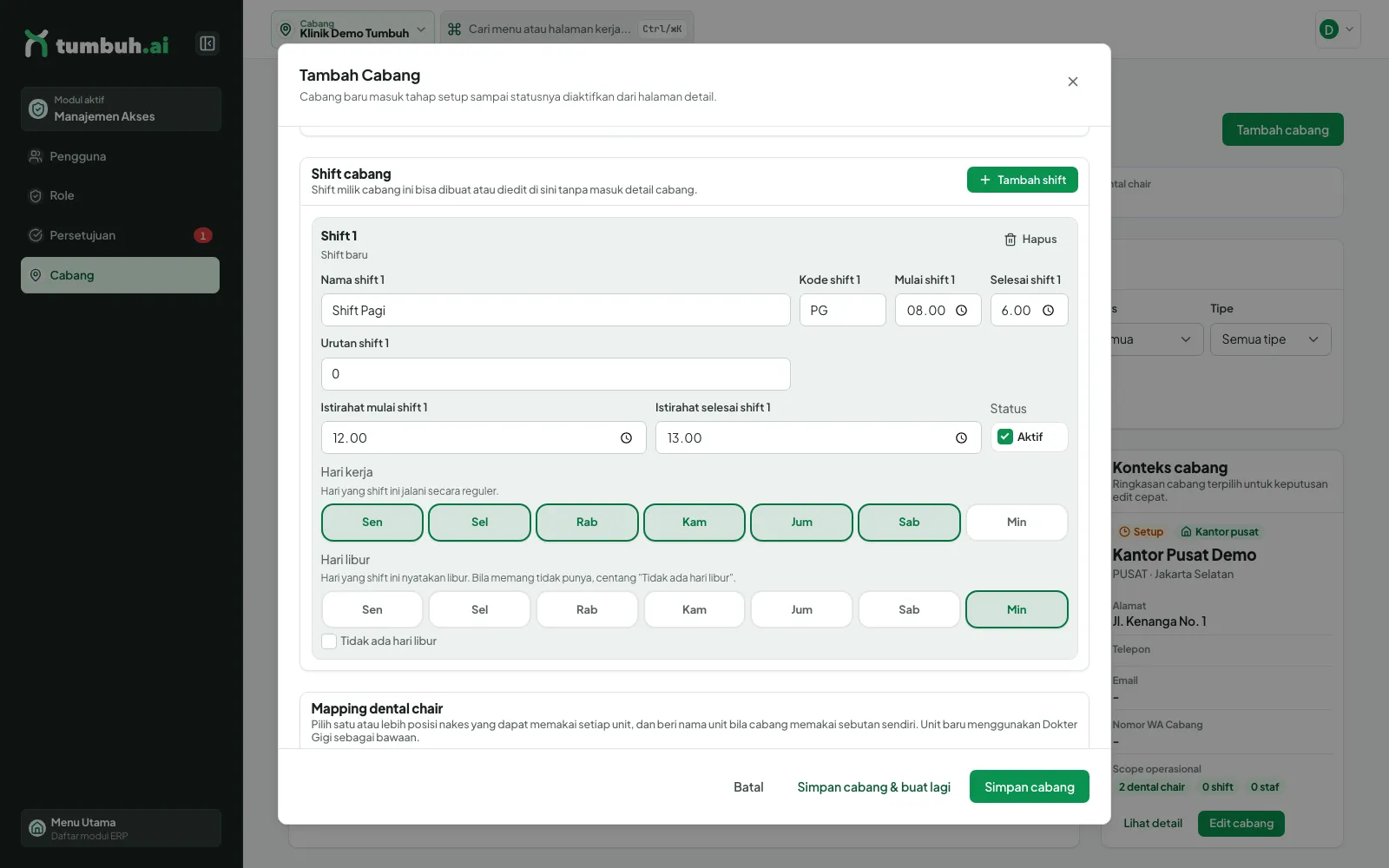This screenshot has height=868, width=1389.
Task: Open Menu Utama Daftar modul ERP
Action: (121, 828)
